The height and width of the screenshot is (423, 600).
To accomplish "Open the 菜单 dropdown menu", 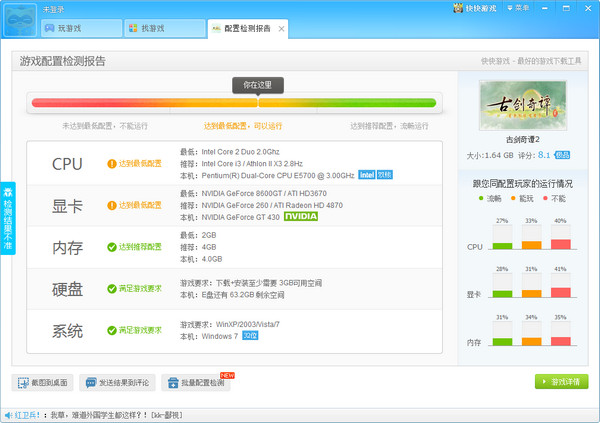I will (x=518, y=8).
